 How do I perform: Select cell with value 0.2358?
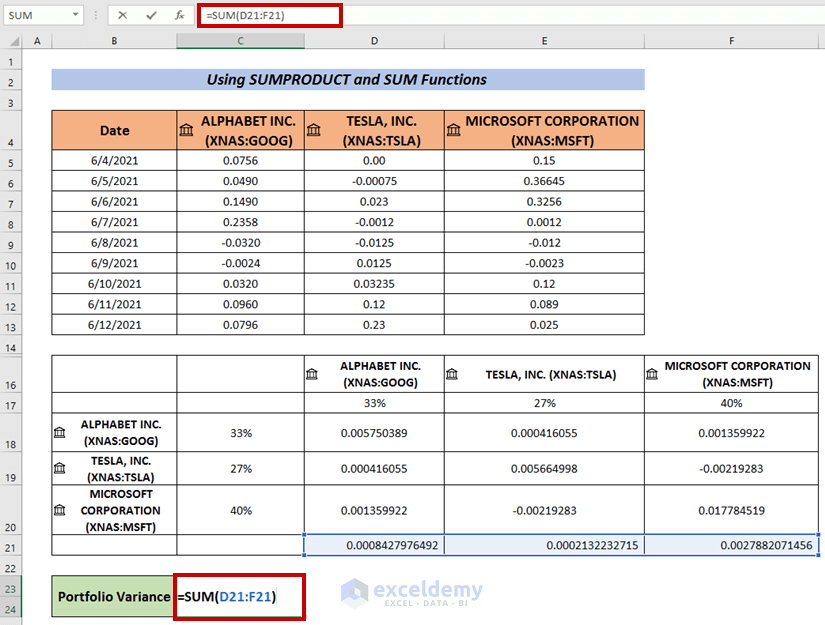[x=240, y=222]
